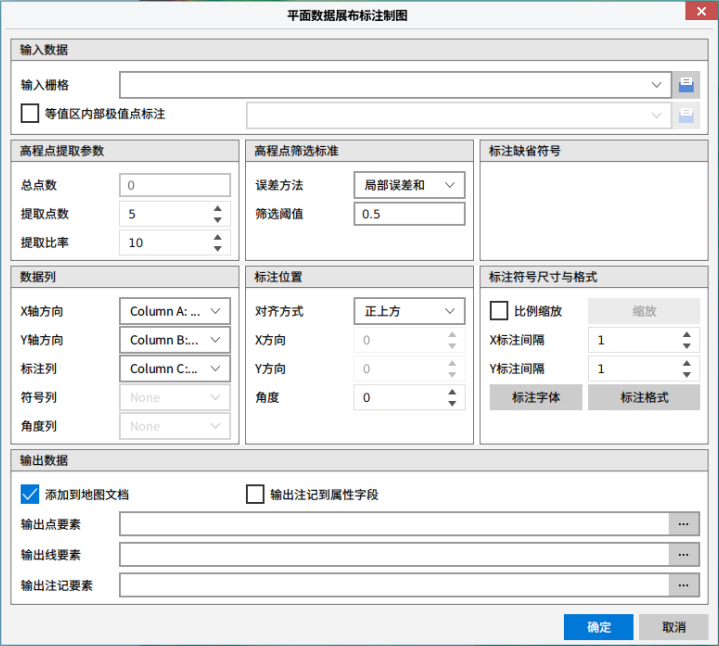Click browse button for 输出注记要素
Screen dimensions: 719x646
[684, 585]
